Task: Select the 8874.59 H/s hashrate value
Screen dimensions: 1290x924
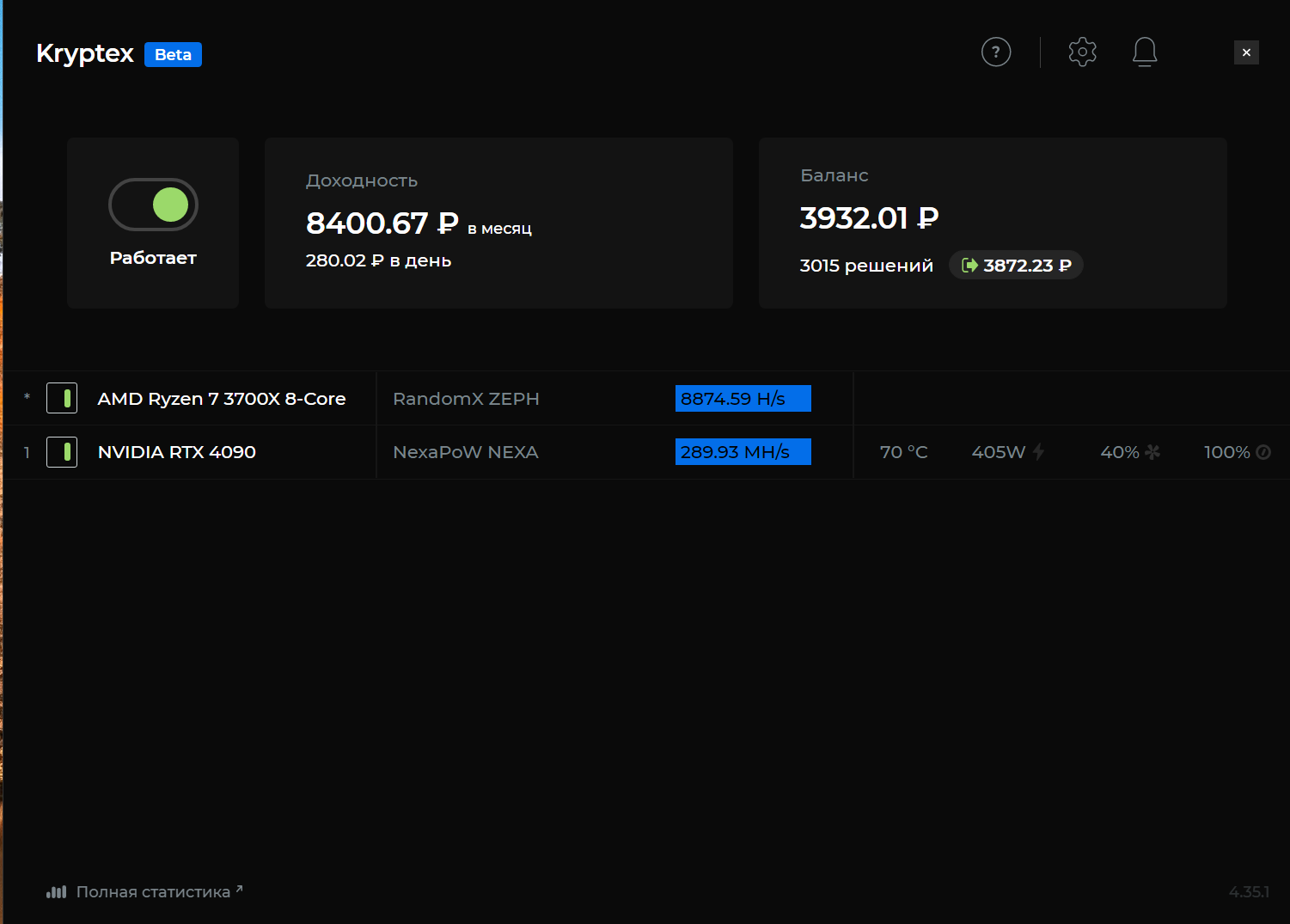Action: [x=733, y=399]
